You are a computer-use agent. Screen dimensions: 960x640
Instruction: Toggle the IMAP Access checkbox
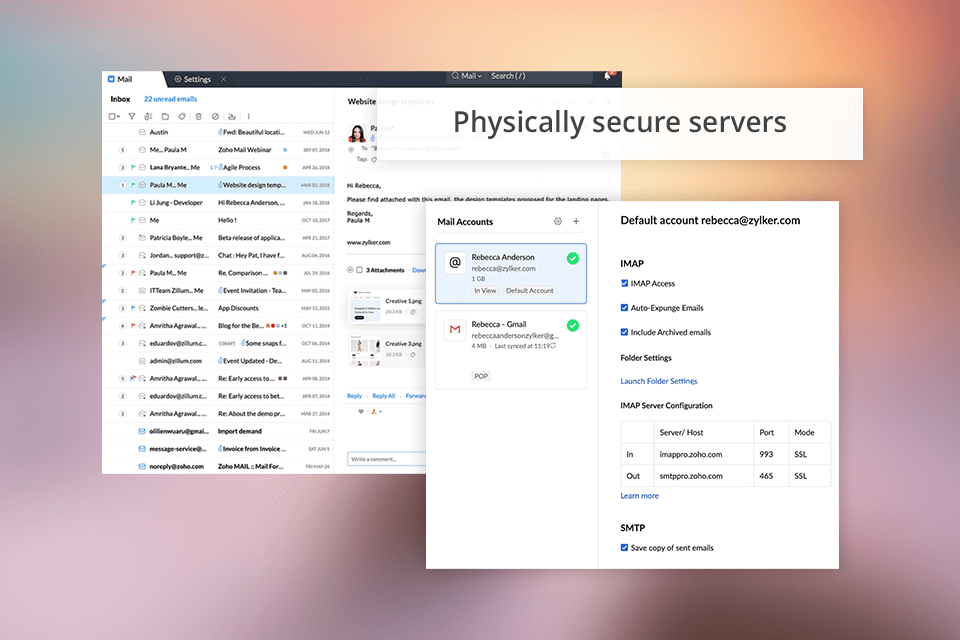(x=624, y=284)
